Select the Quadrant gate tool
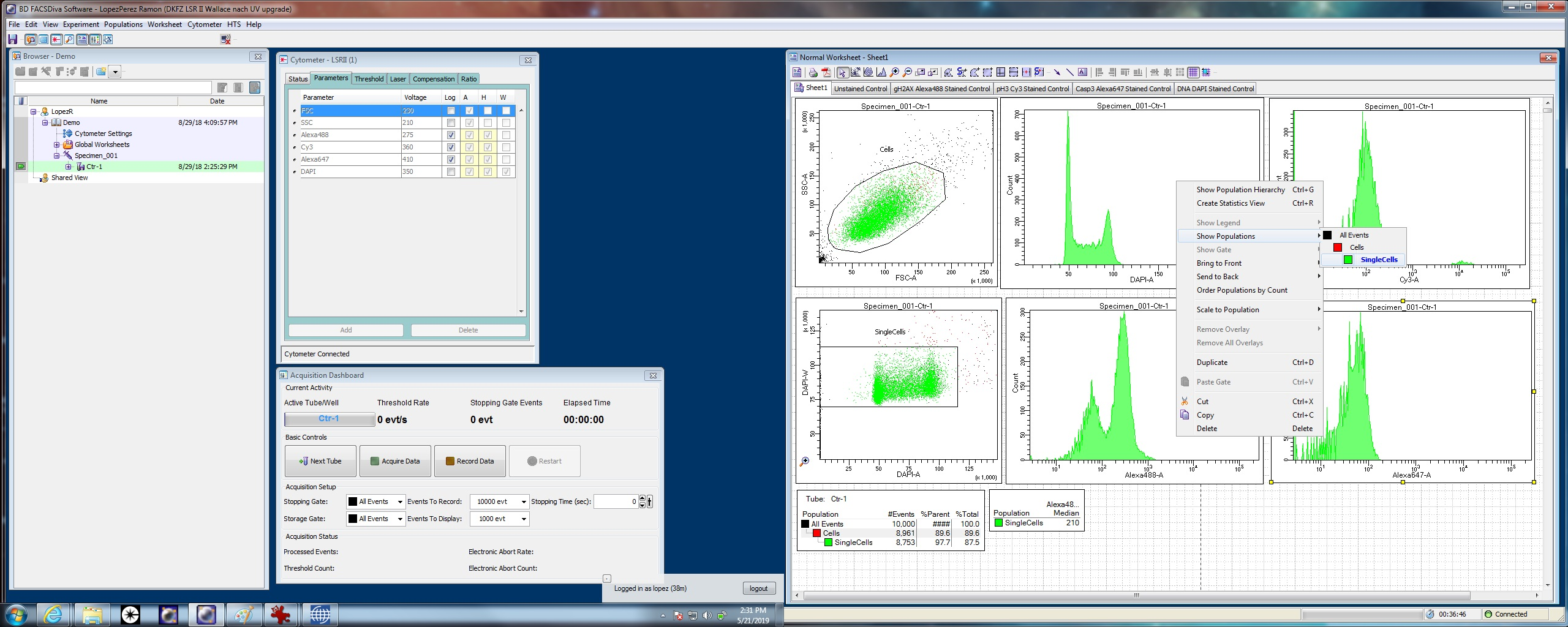 point(1000,72)
